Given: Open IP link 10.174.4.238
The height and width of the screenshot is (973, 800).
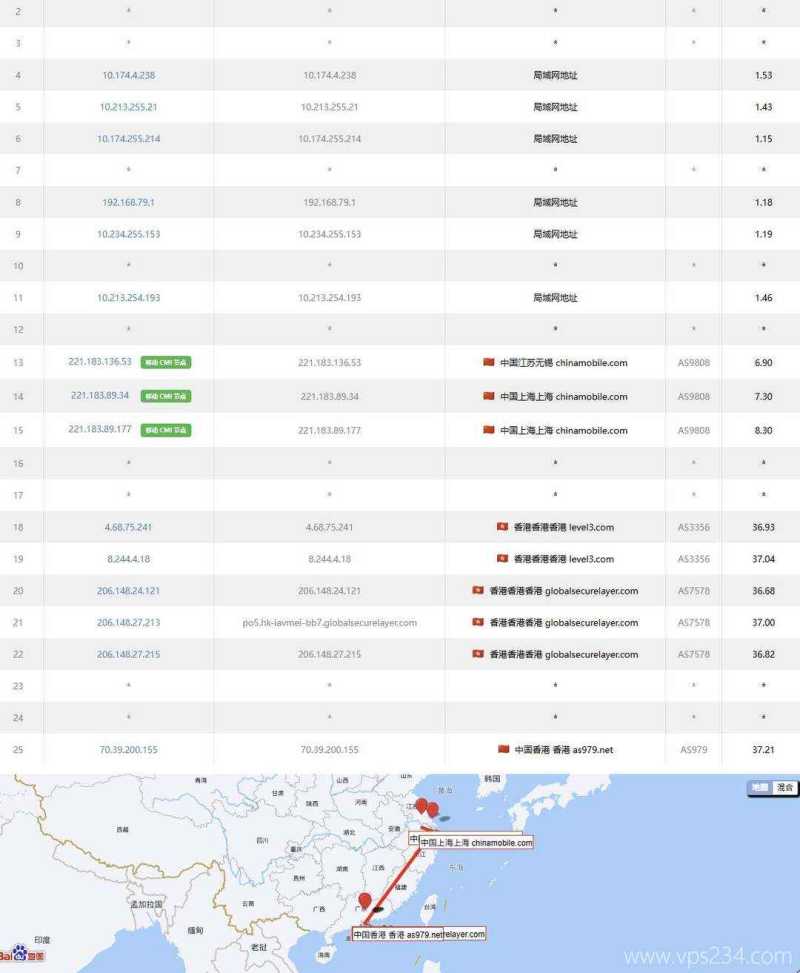Looking at the screenshot, I should (x=128, y=75).
